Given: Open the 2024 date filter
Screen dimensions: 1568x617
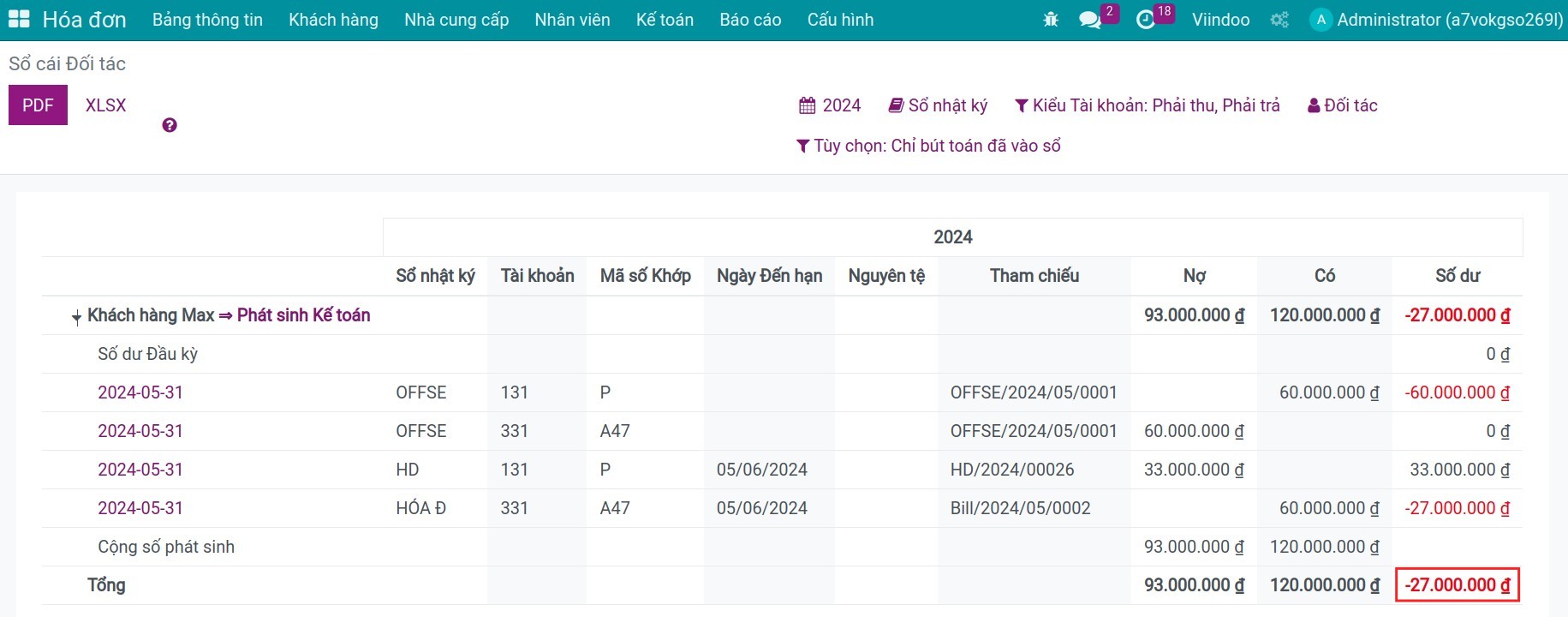Looking at the screenshot, I should pos(830,105).
